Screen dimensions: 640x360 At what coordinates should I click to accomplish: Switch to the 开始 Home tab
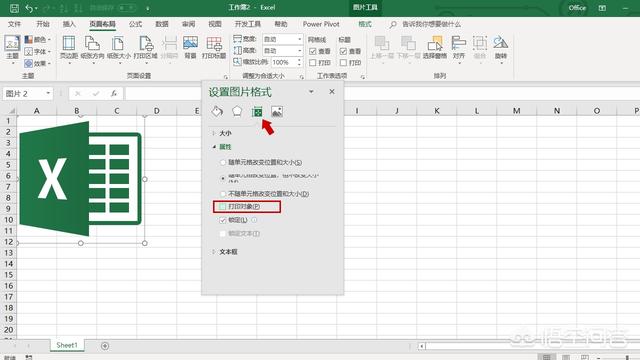point(42,24)
